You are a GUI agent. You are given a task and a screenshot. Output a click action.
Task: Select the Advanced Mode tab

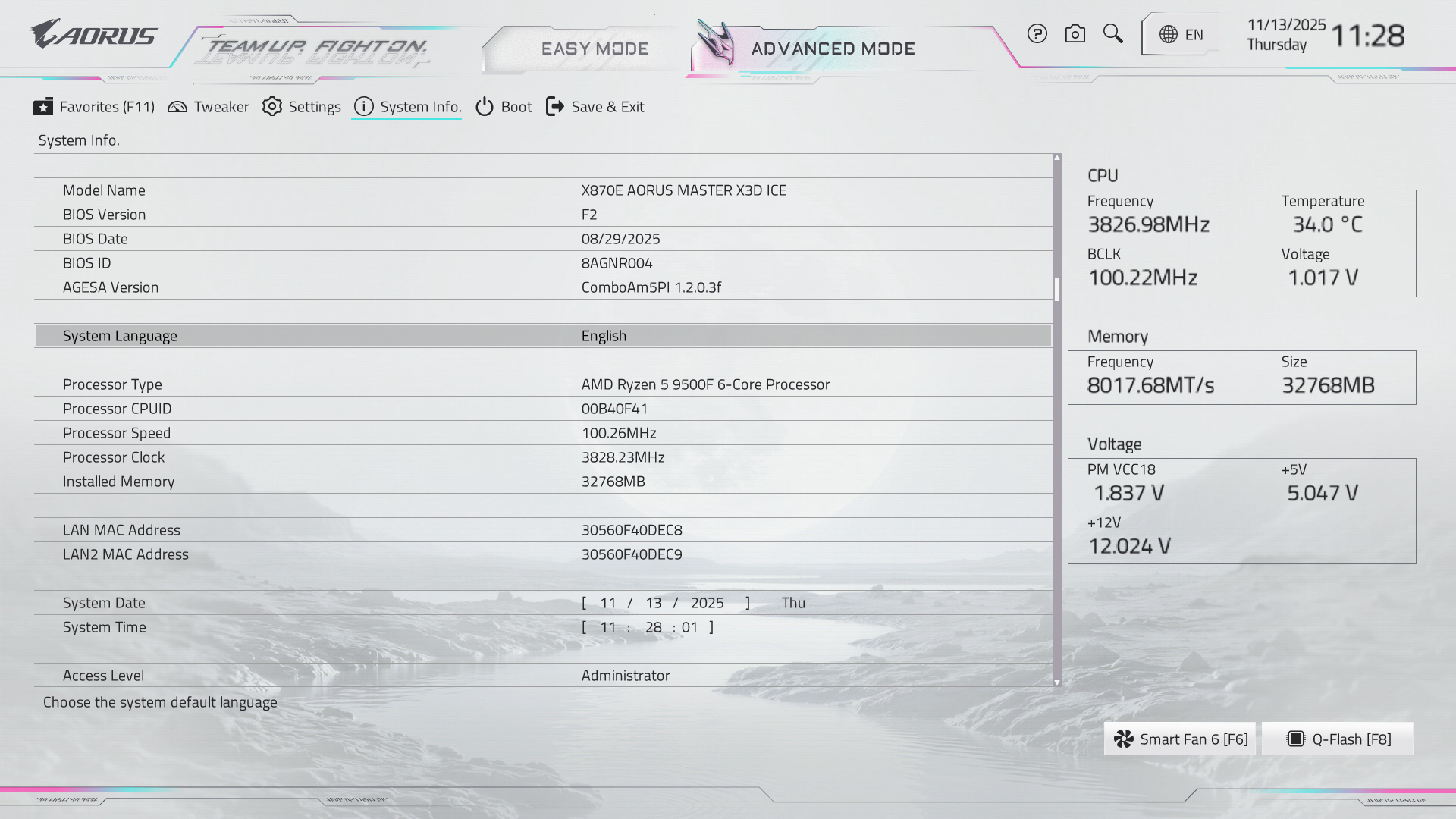click(833, 49)
